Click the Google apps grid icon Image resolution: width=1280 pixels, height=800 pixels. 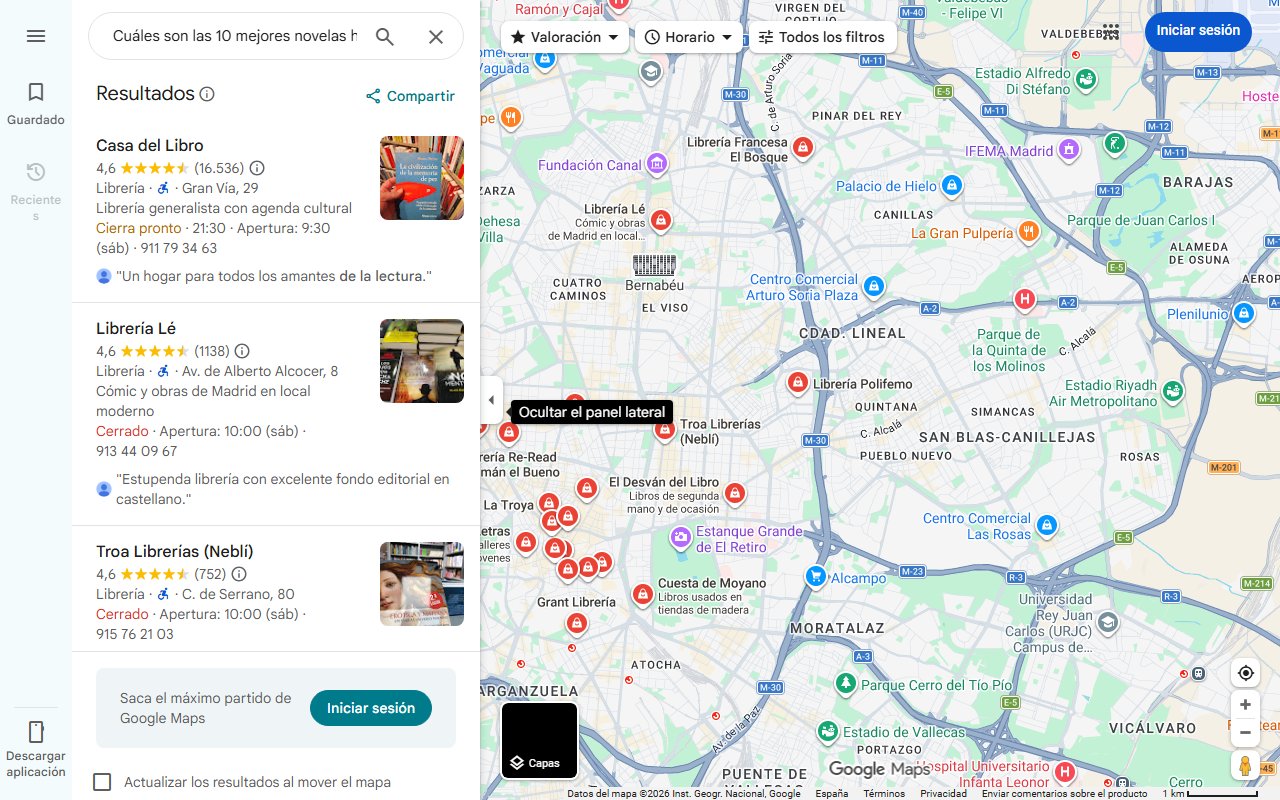click(x=1111, y=32)
